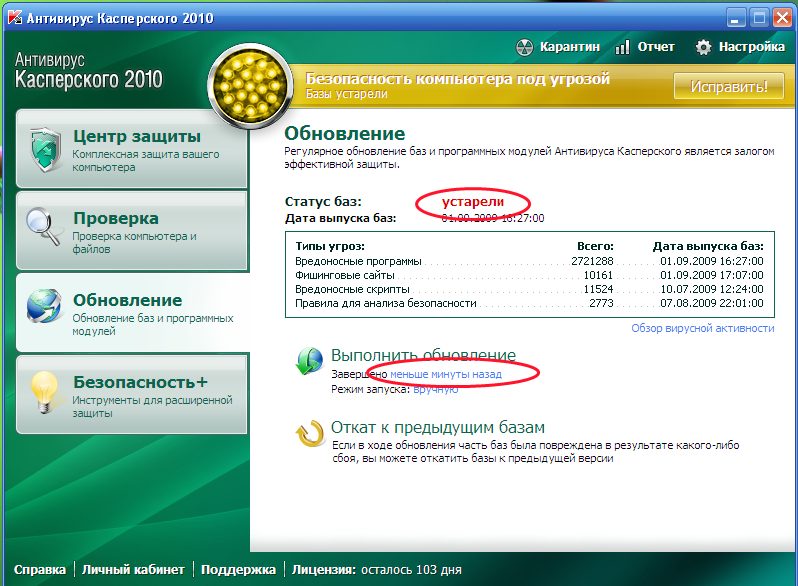Click the green shield Центр защиты icon

(46, 149)
